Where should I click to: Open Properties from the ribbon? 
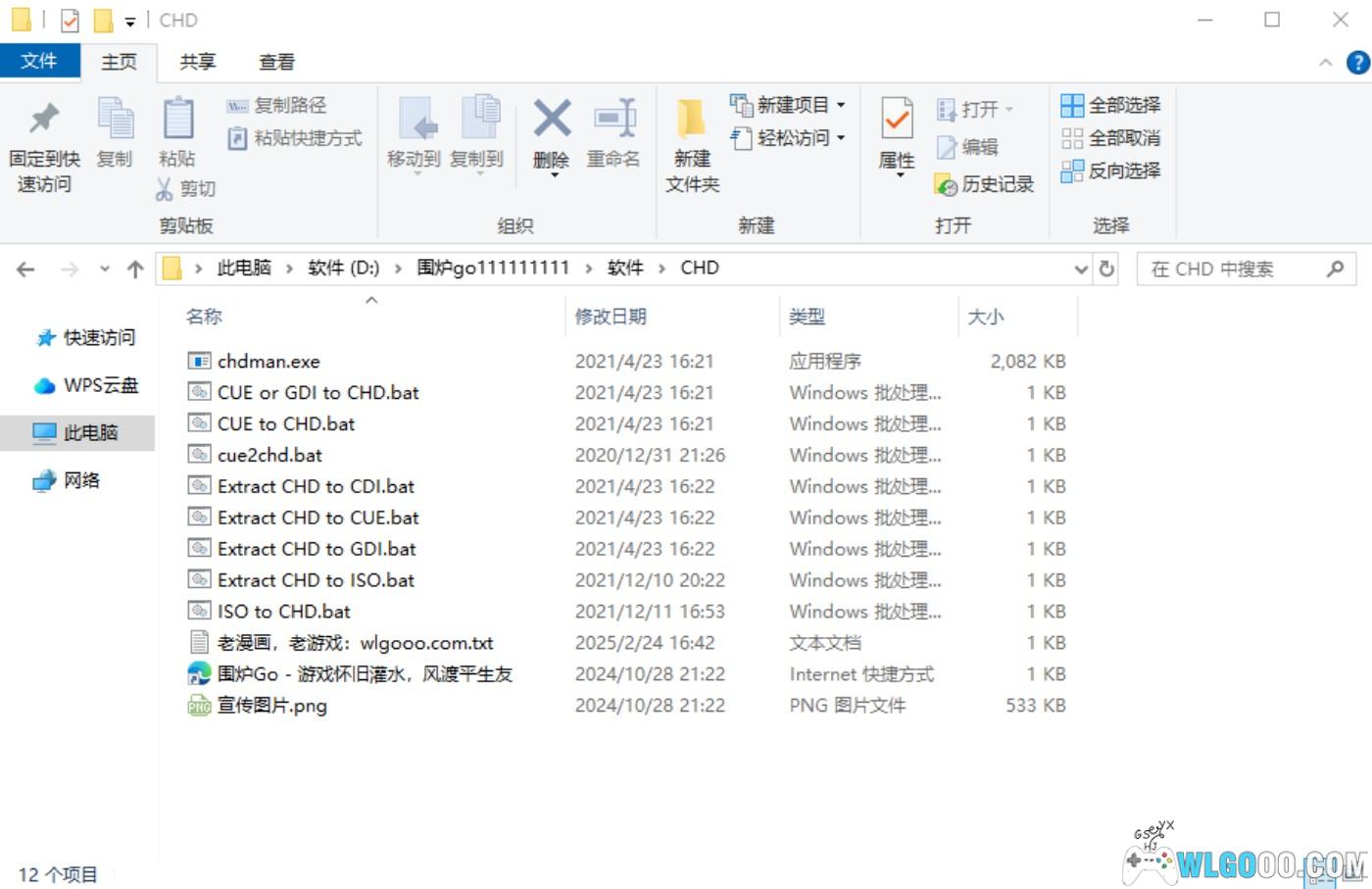[x=896, y=120]
